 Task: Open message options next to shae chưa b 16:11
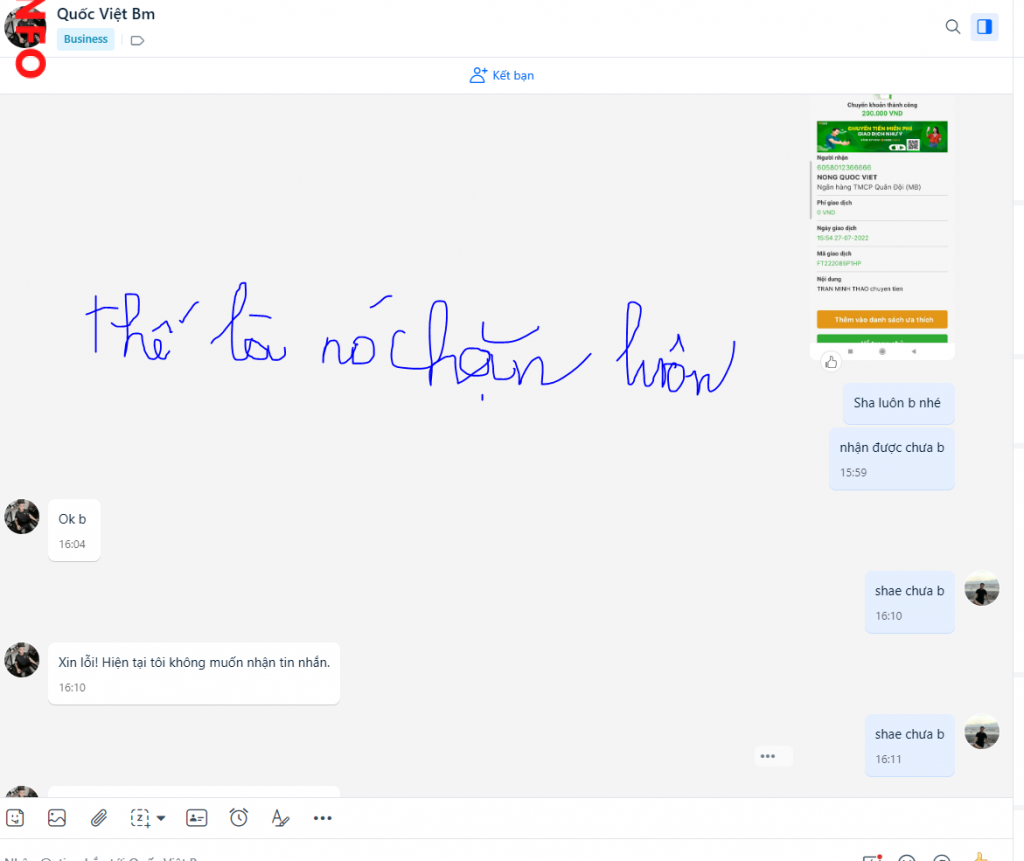768,756
